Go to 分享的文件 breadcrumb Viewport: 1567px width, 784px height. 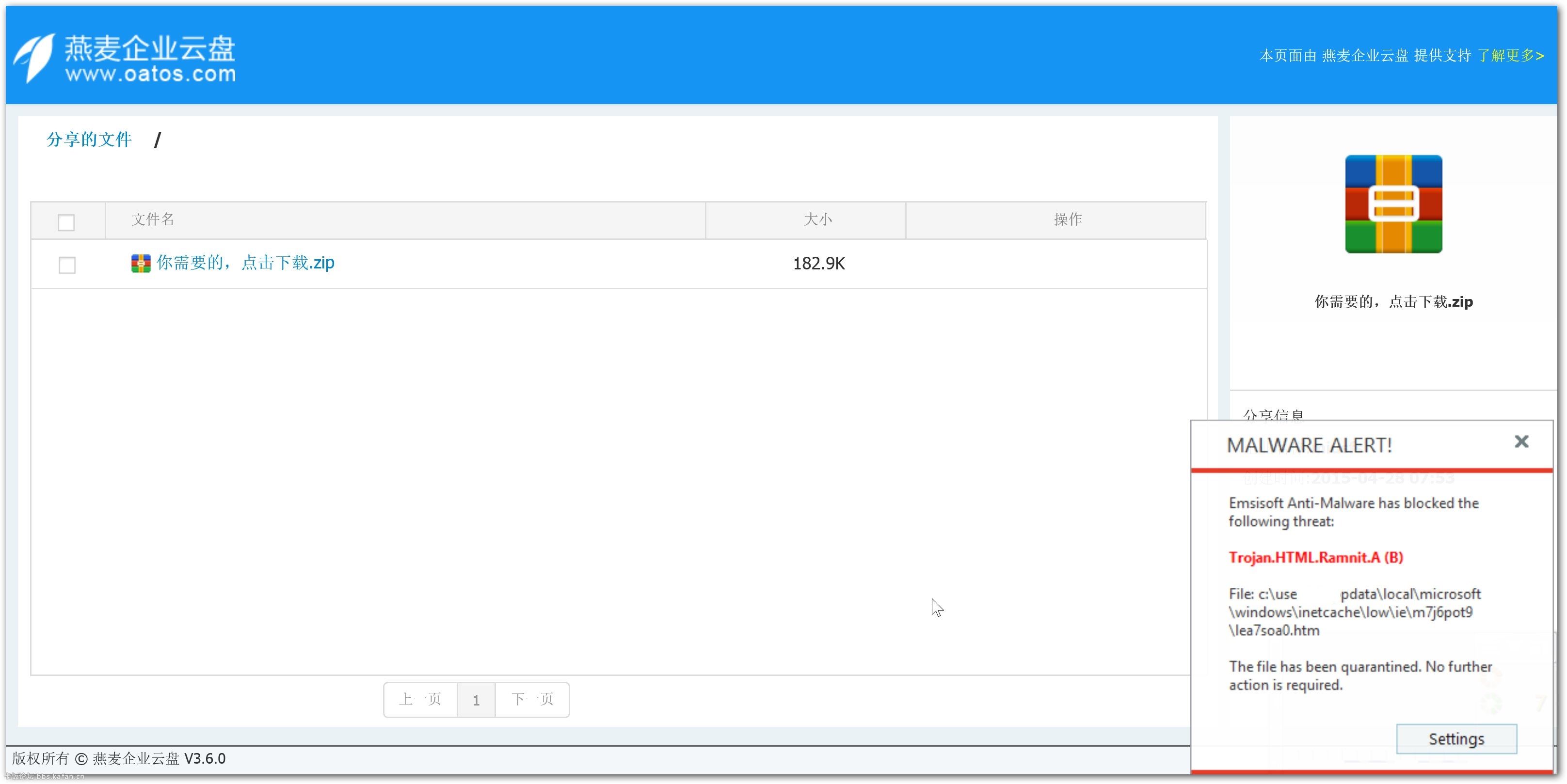[x=89, y=139]
